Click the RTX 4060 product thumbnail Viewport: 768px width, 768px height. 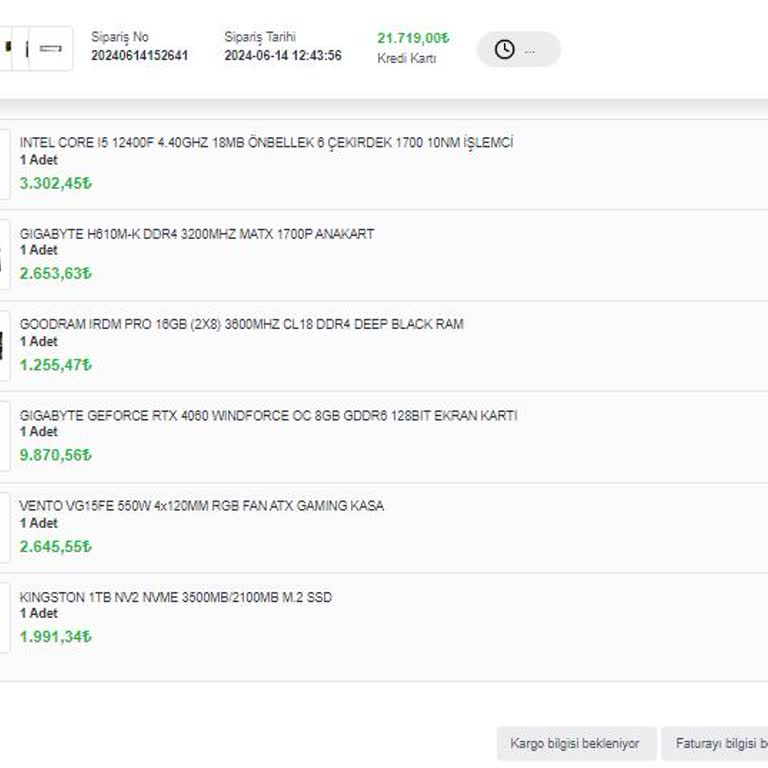click(4, 437)
